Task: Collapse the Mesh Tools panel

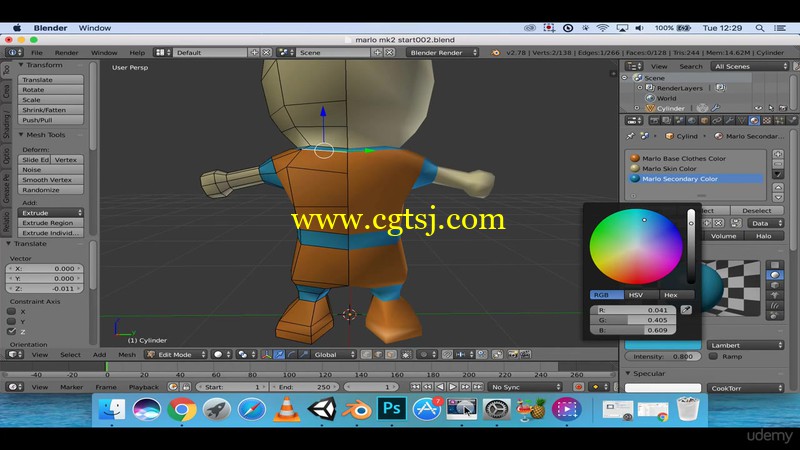Action: 21,135
